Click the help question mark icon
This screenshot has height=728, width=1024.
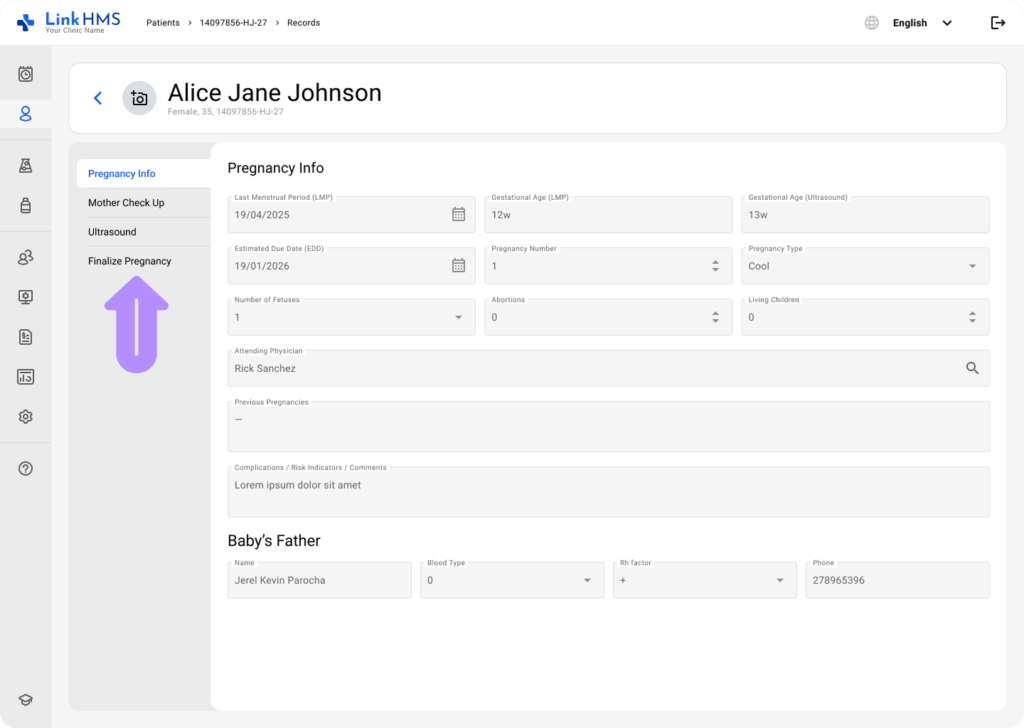point(26,469)
